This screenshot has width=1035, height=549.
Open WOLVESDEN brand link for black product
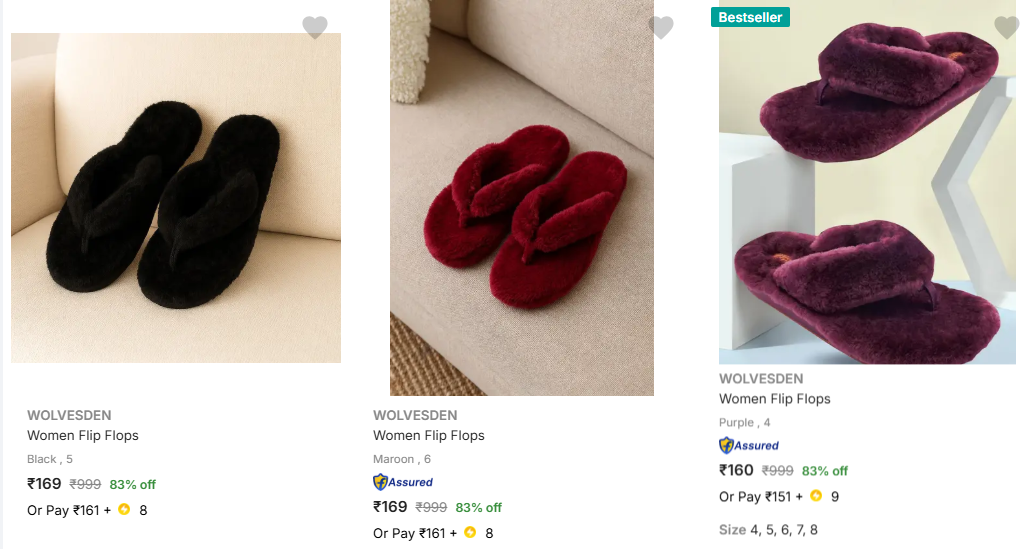[x=69, y=415]
